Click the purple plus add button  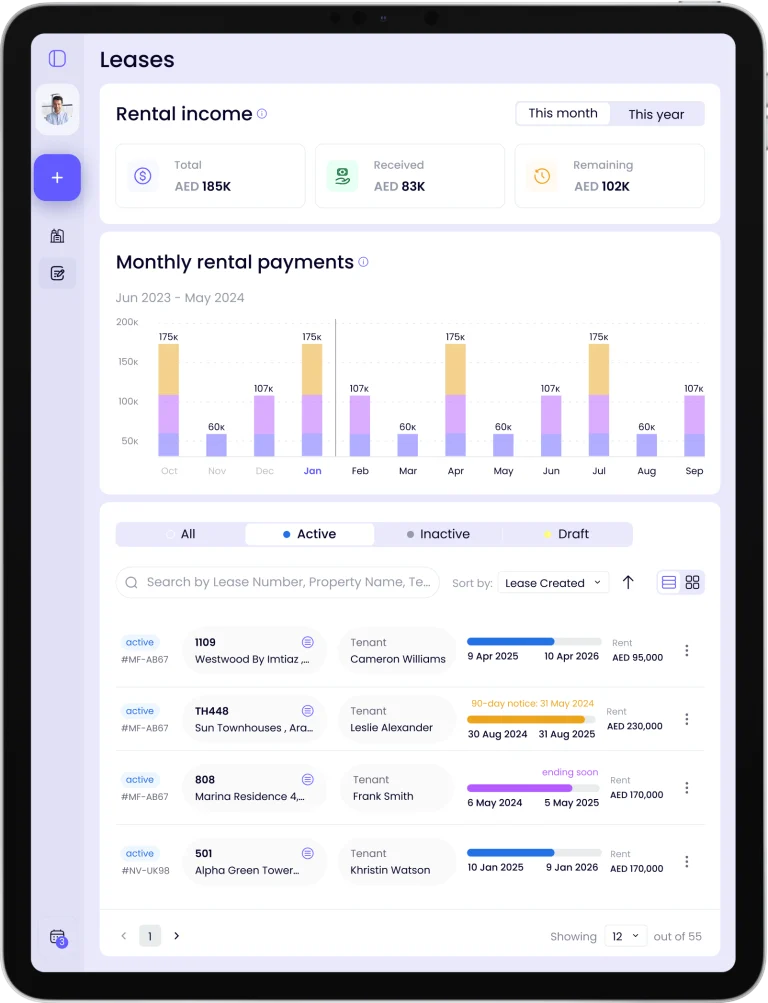click(x=57, y=178)
